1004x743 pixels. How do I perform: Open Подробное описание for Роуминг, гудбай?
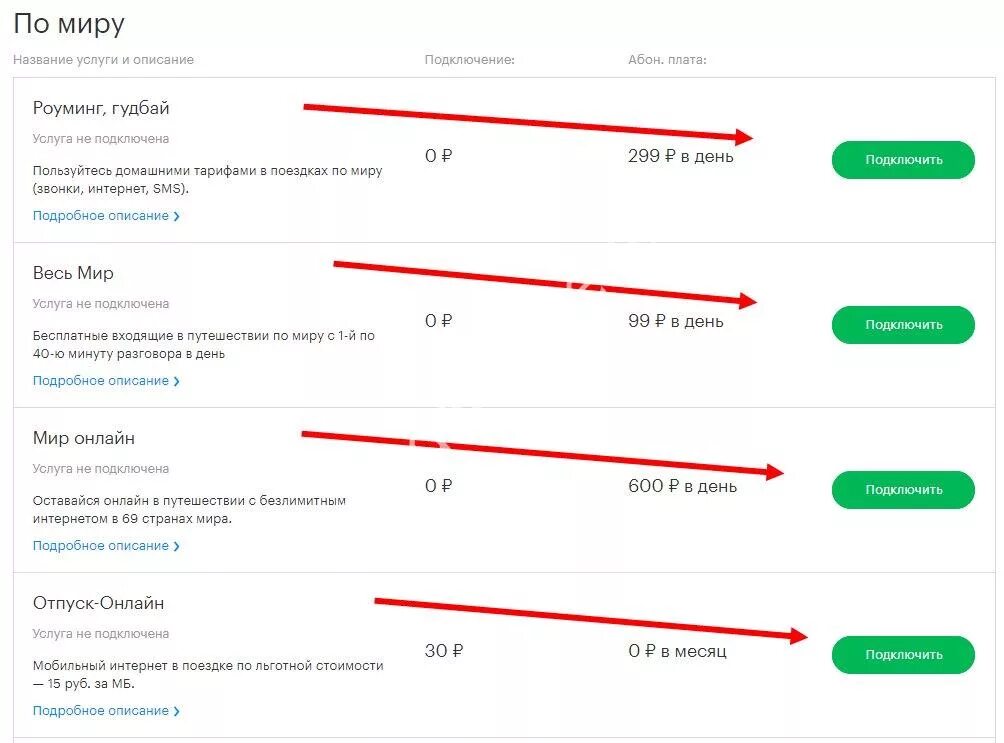coord(101,216)
